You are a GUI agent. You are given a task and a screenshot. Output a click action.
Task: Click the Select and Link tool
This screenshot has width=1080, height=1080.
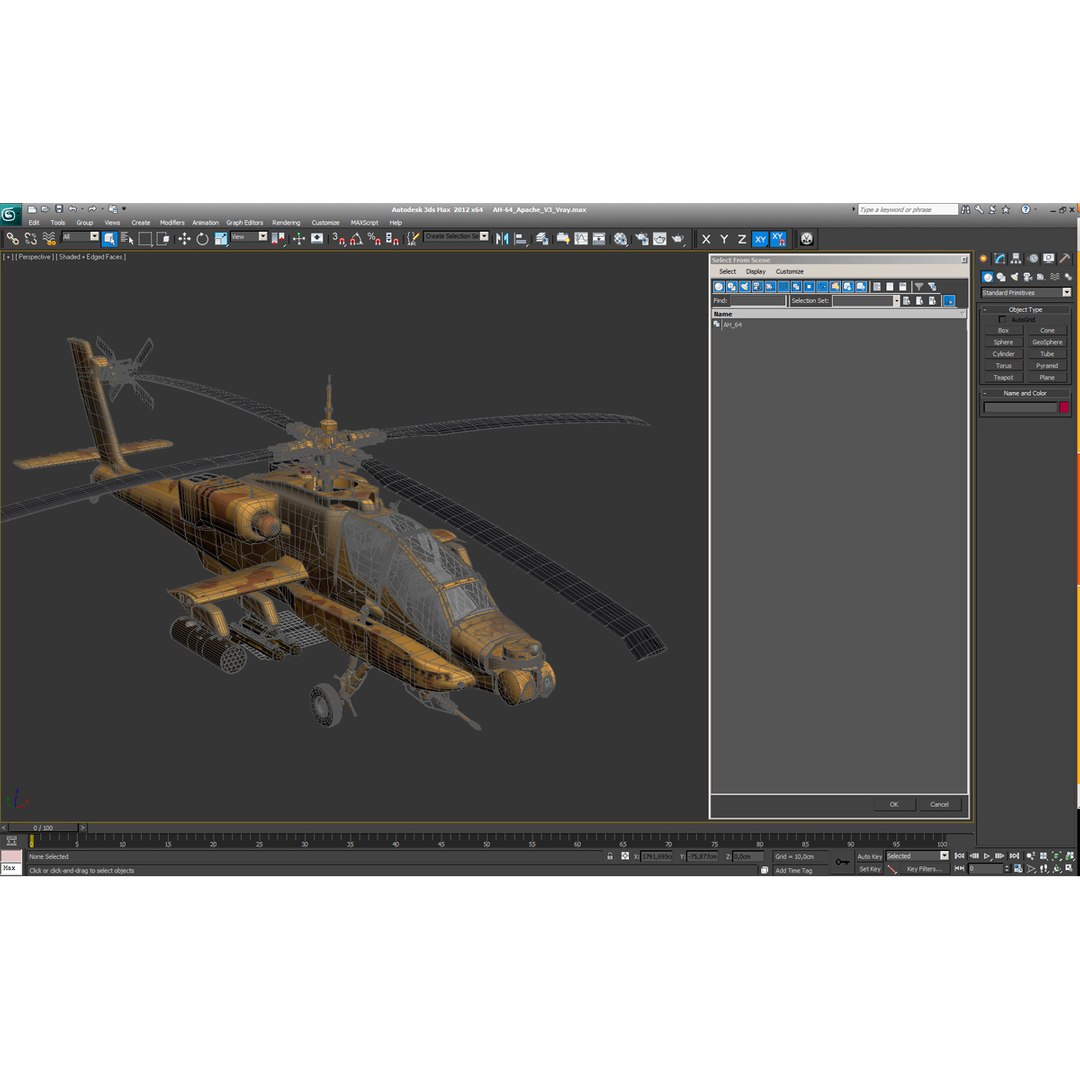[x=12, y=239]
